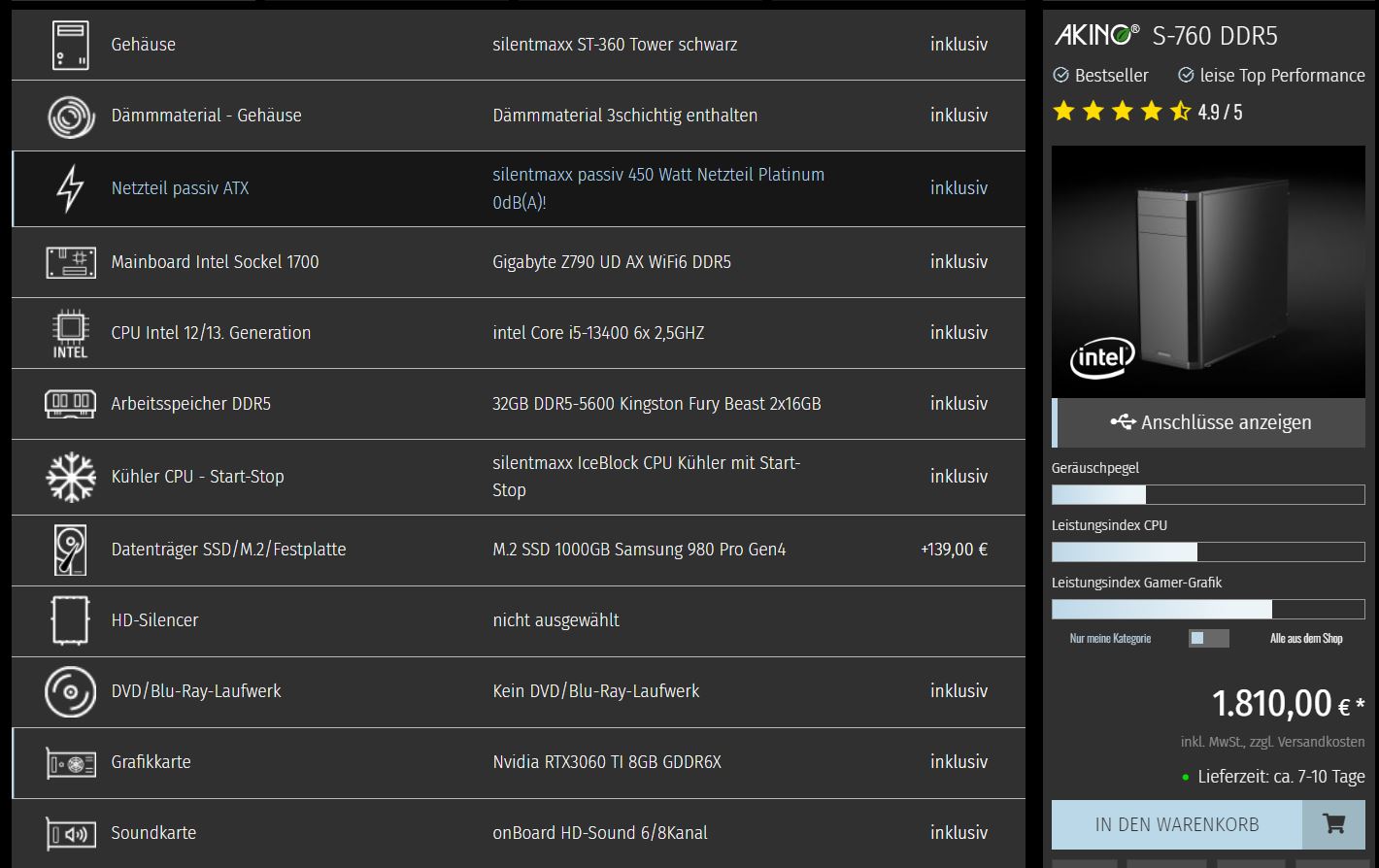Click the Anschlüsse anzeigen button

coord(1208,422)
